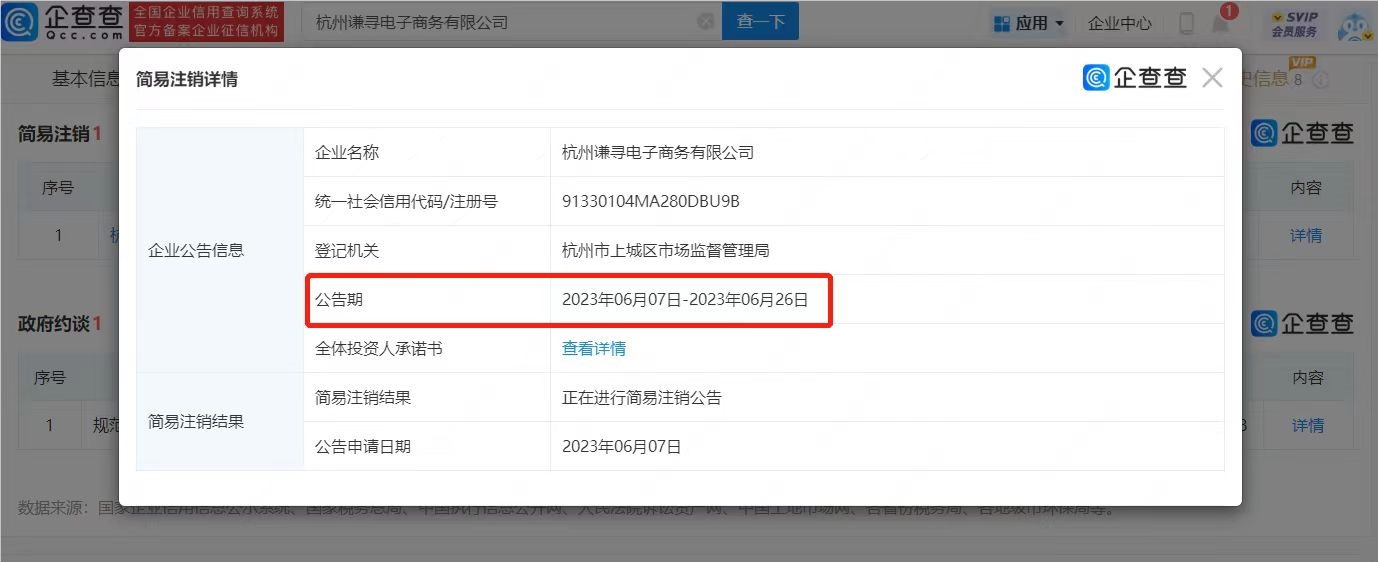The height and width of the screenshot is (562, 1378).
Task: Switch to the 基本信息 tab
Action: pos(86,79)
